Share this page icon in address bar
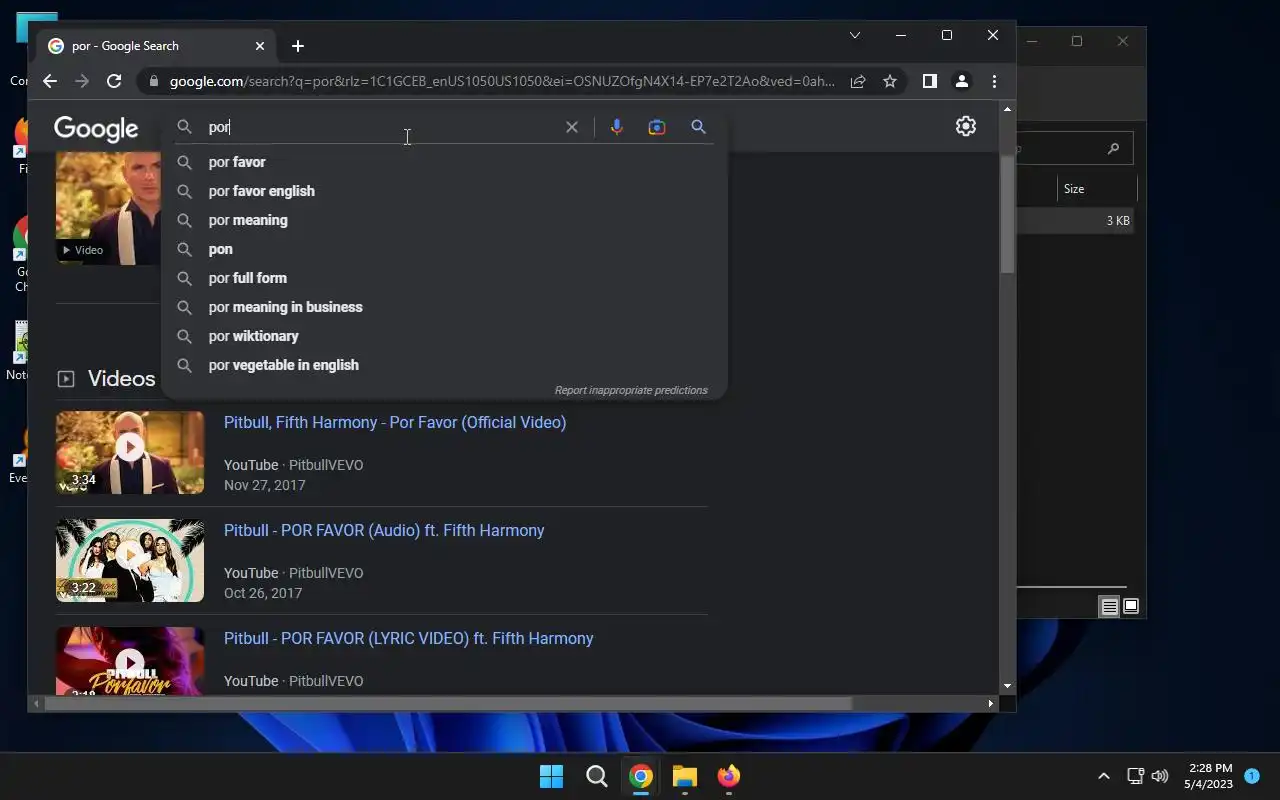 pyautogui.click(x=858, y=82)
